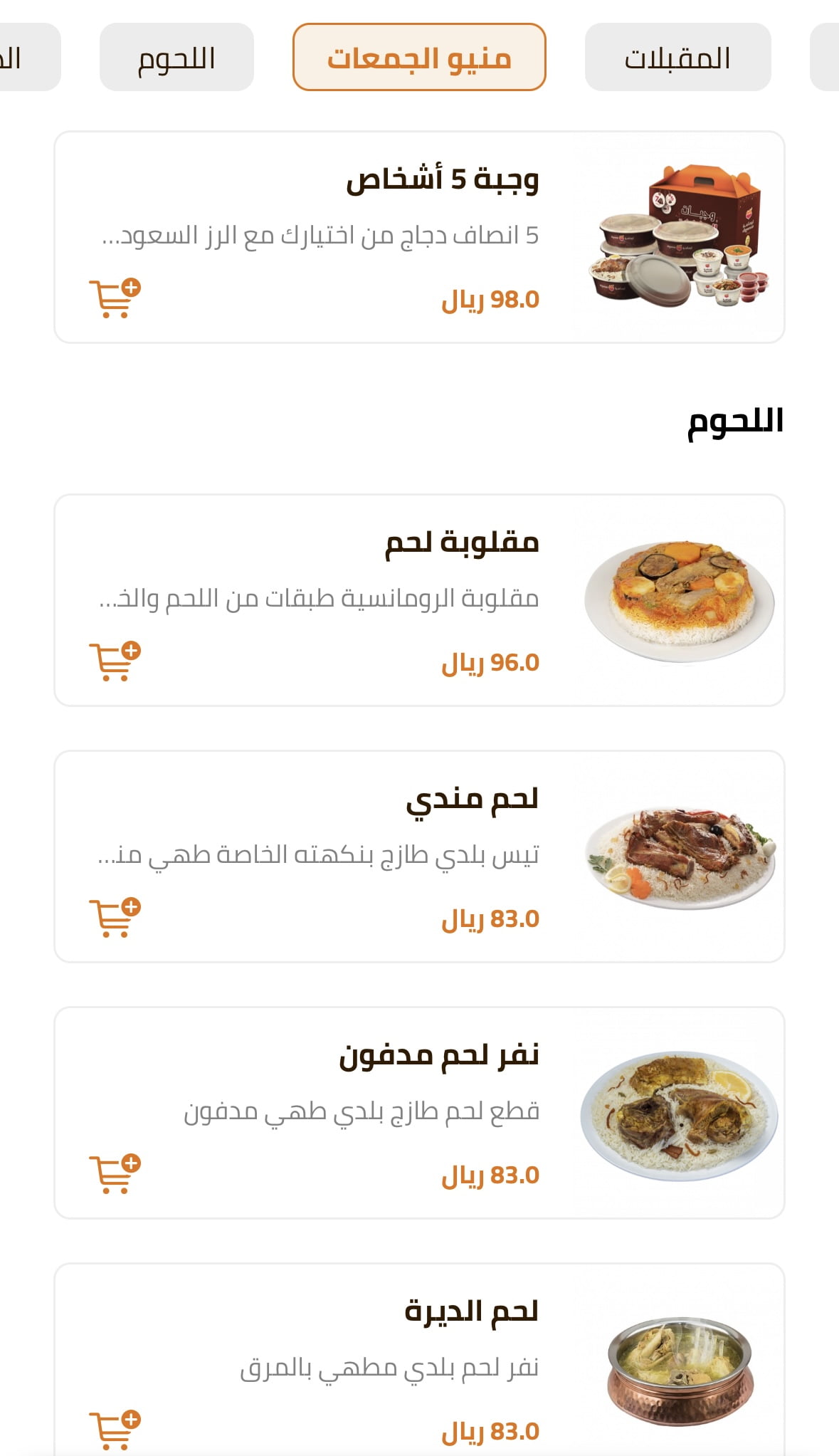
Task: Open the وجبة 5 أشخاص item title
Action: click(x=442, y=179)
